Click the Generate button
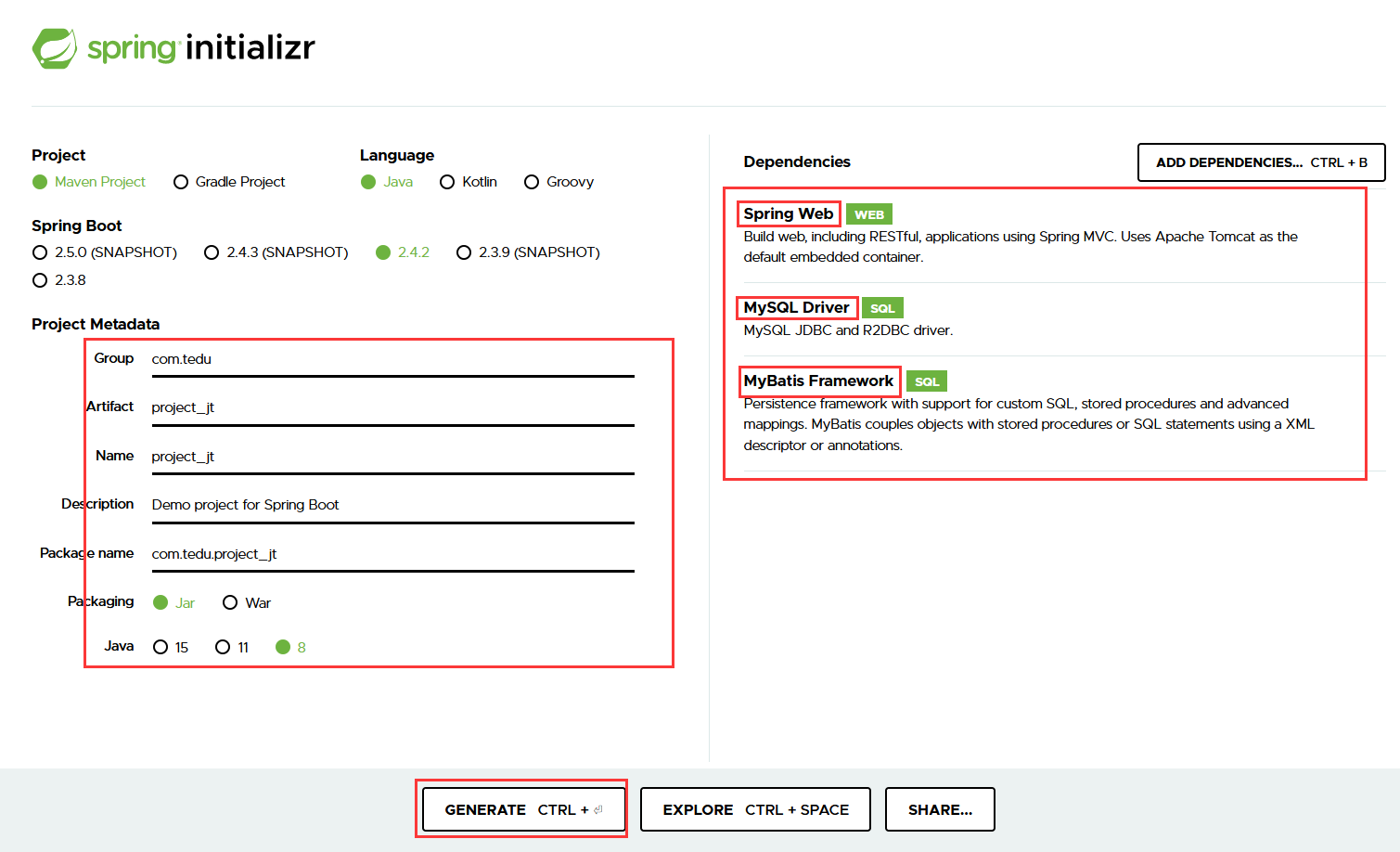The height and width of the screenshot is (852, 1400). 523,809
